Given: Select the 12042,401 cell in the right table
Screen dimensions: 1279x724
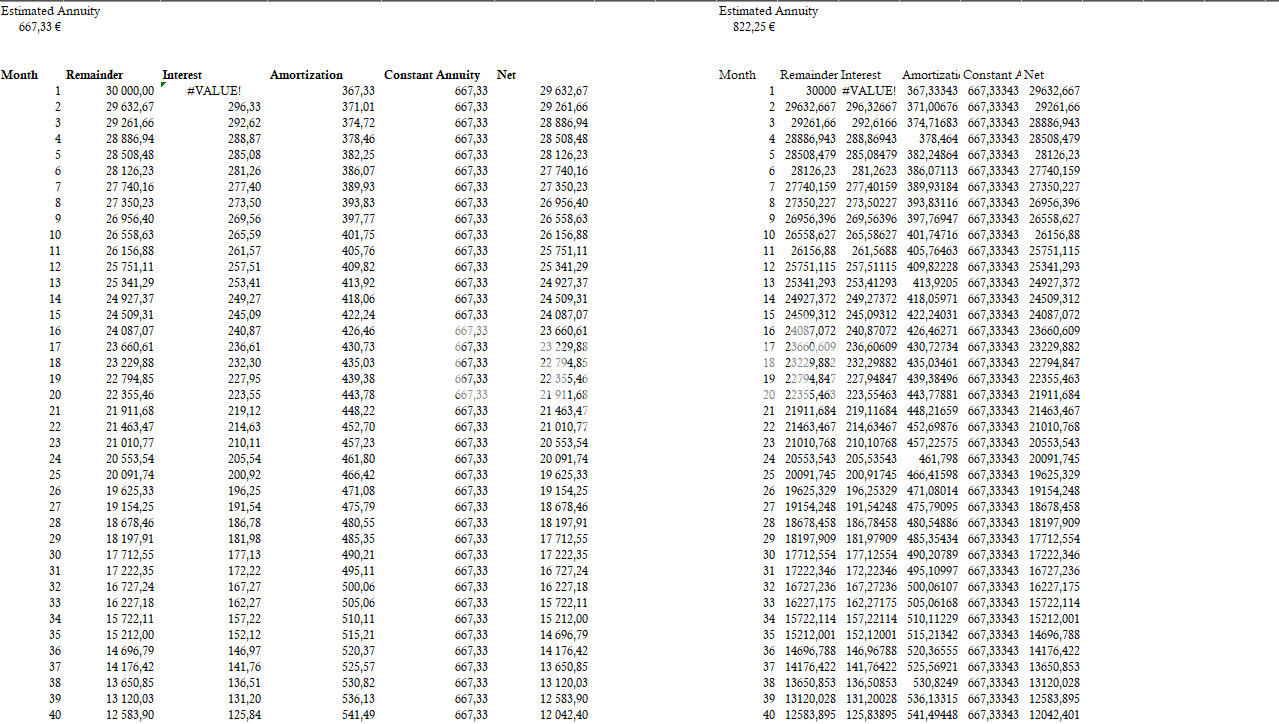Looking at the screenshot, I should (x=1052, y=715).
